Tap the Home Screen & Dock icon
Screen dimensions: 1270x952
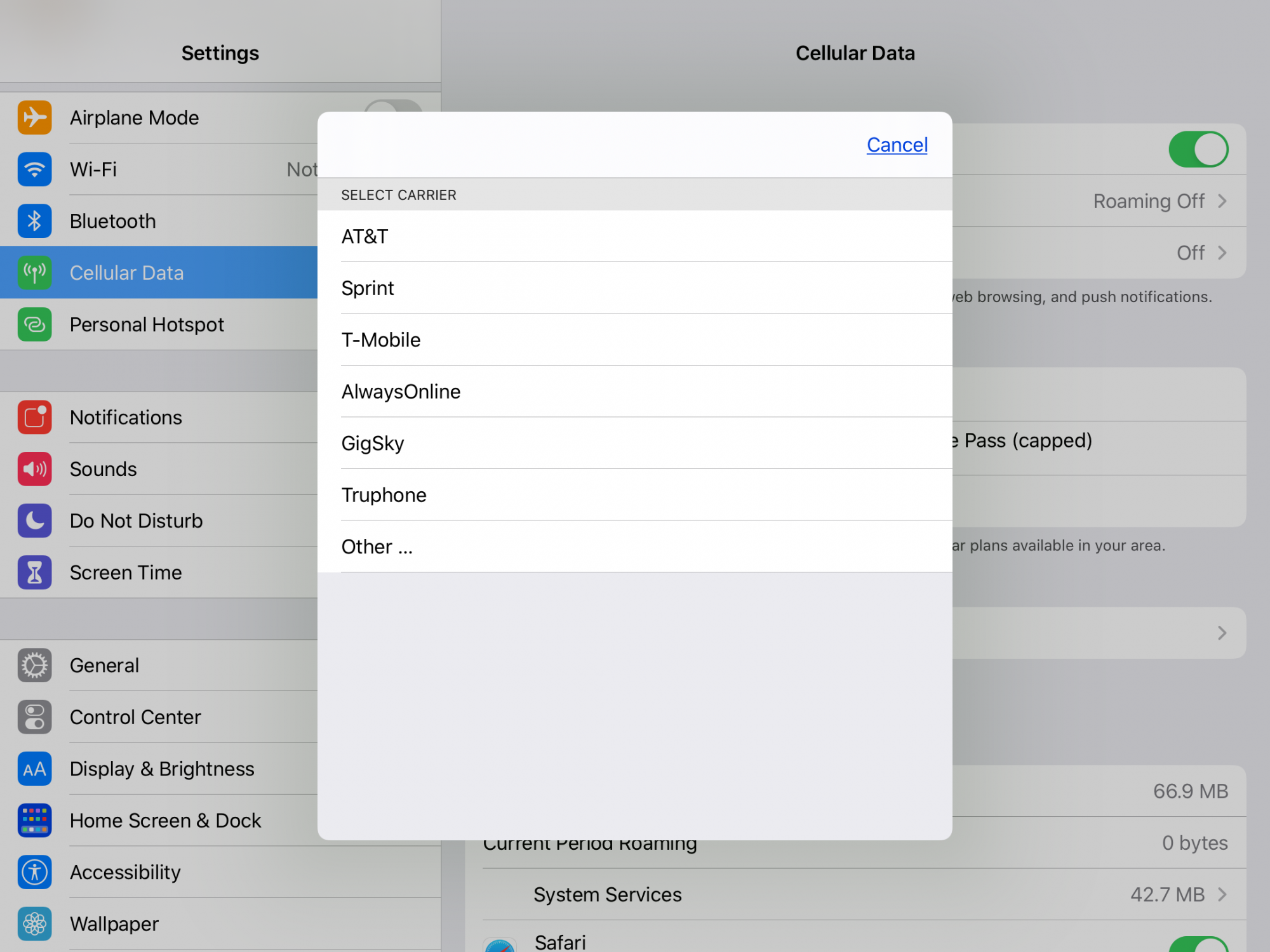pos(34,821)
